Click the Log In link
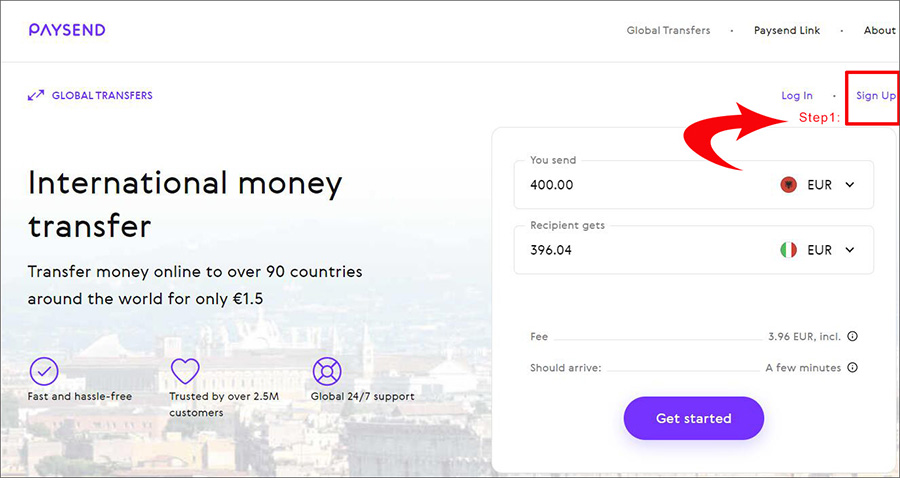900x482 pixels. (x=797, y=96)
